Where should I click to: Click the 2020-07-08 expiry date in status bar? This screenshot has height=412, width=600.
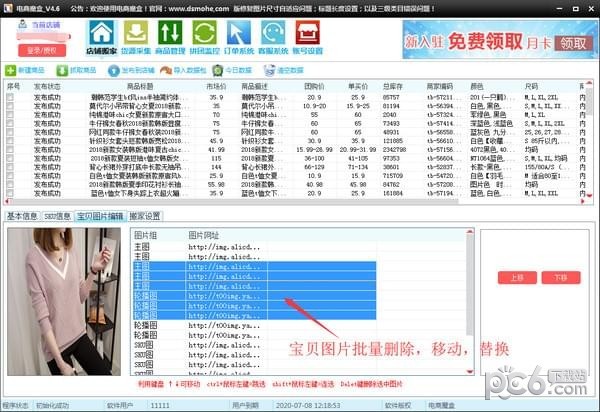(308, 405)
